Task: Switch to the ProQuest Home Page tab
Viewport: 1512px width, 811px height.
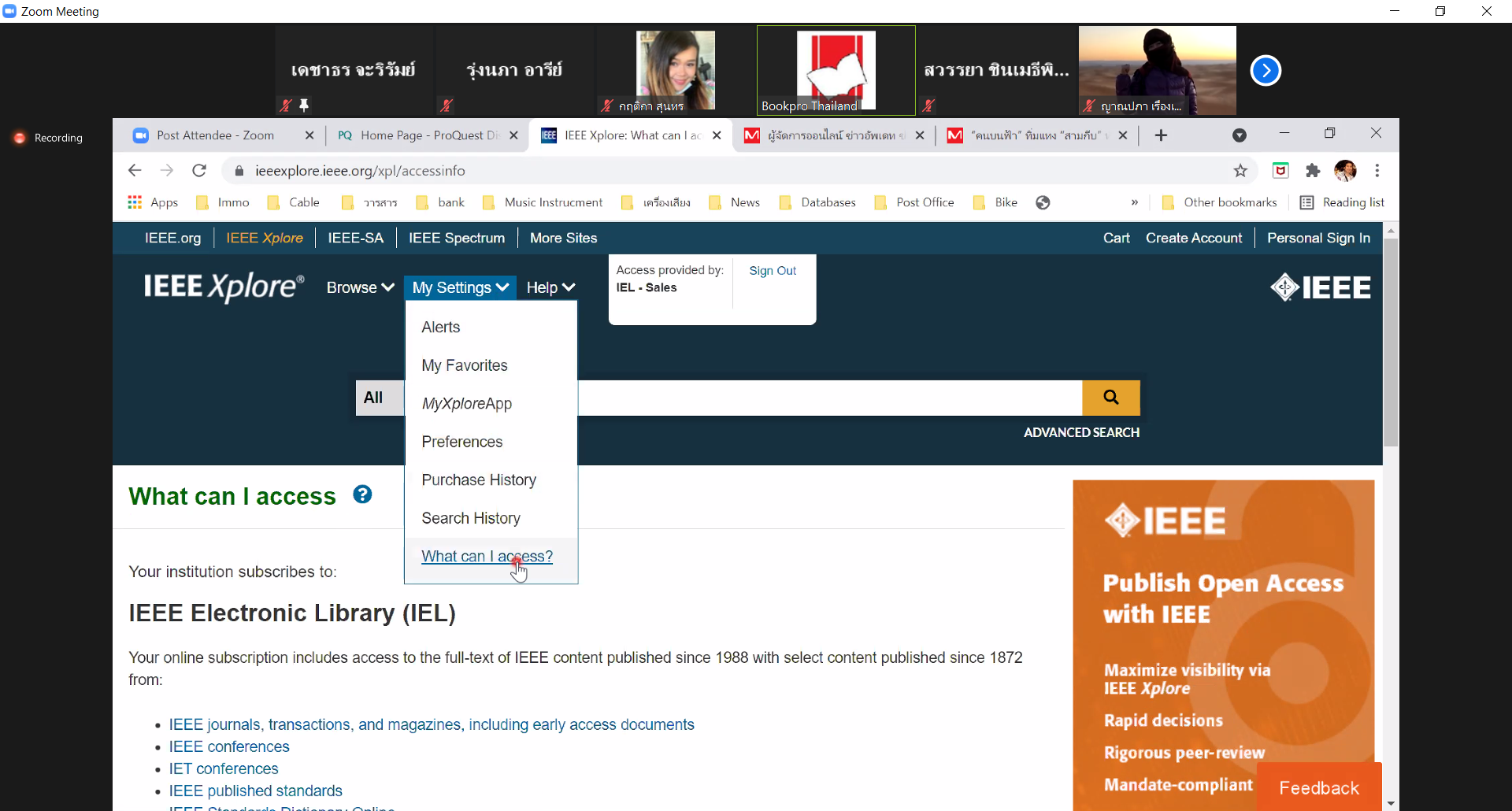Action: coord(421,135)
